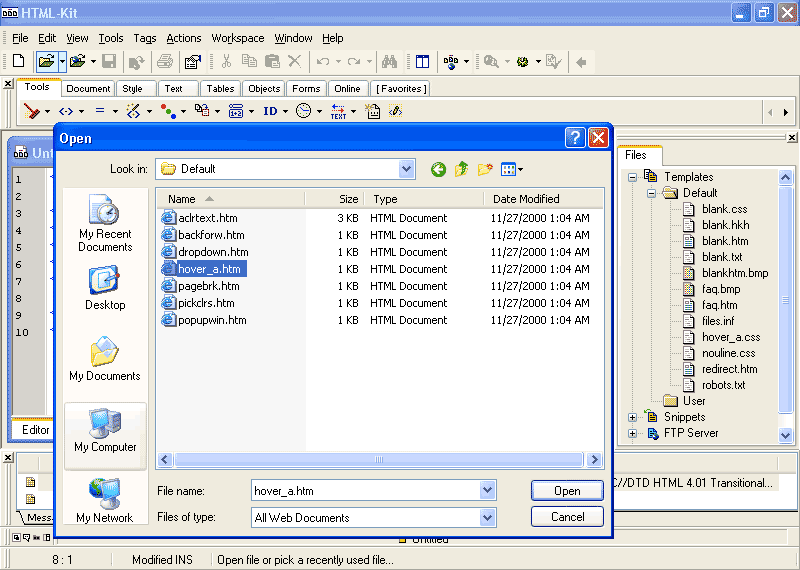Click into the File name input field
800x570 pixels.
366,491
